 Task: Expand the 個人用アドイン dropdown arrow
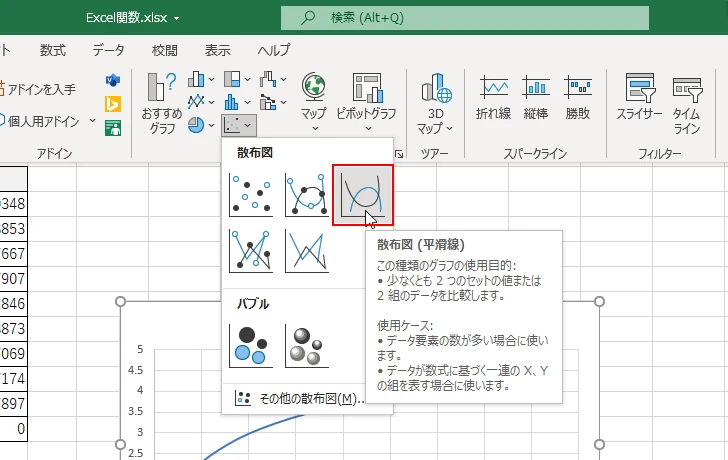click(92, 121)
